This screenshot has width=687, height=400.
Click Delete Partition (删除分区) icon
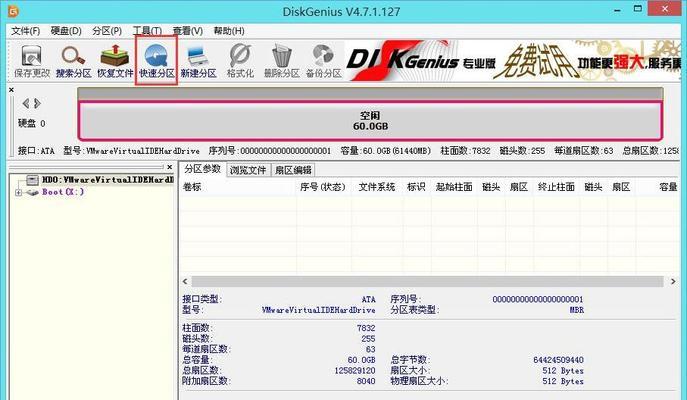tap(281, 61)
